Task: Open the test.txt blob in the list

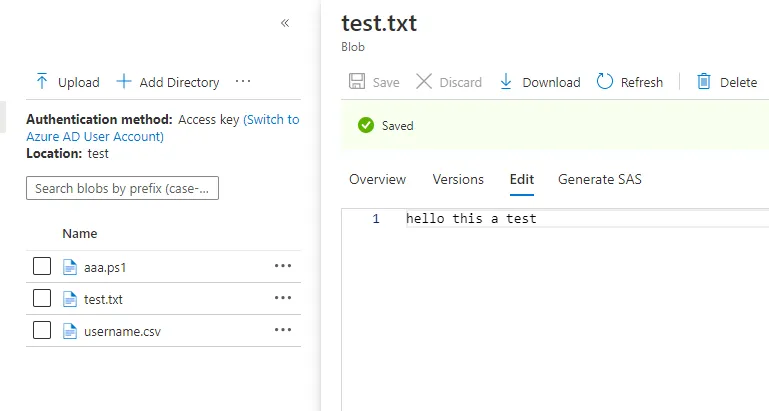Action: 103,299
